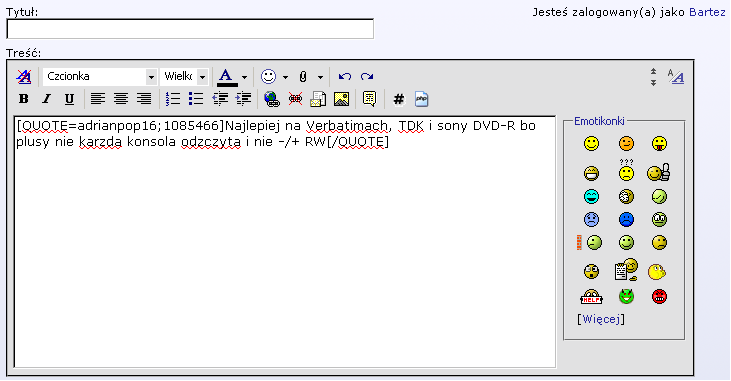Click in the message body text area
731x381 pixels.
pyautogui.click(x=285, y=242)
